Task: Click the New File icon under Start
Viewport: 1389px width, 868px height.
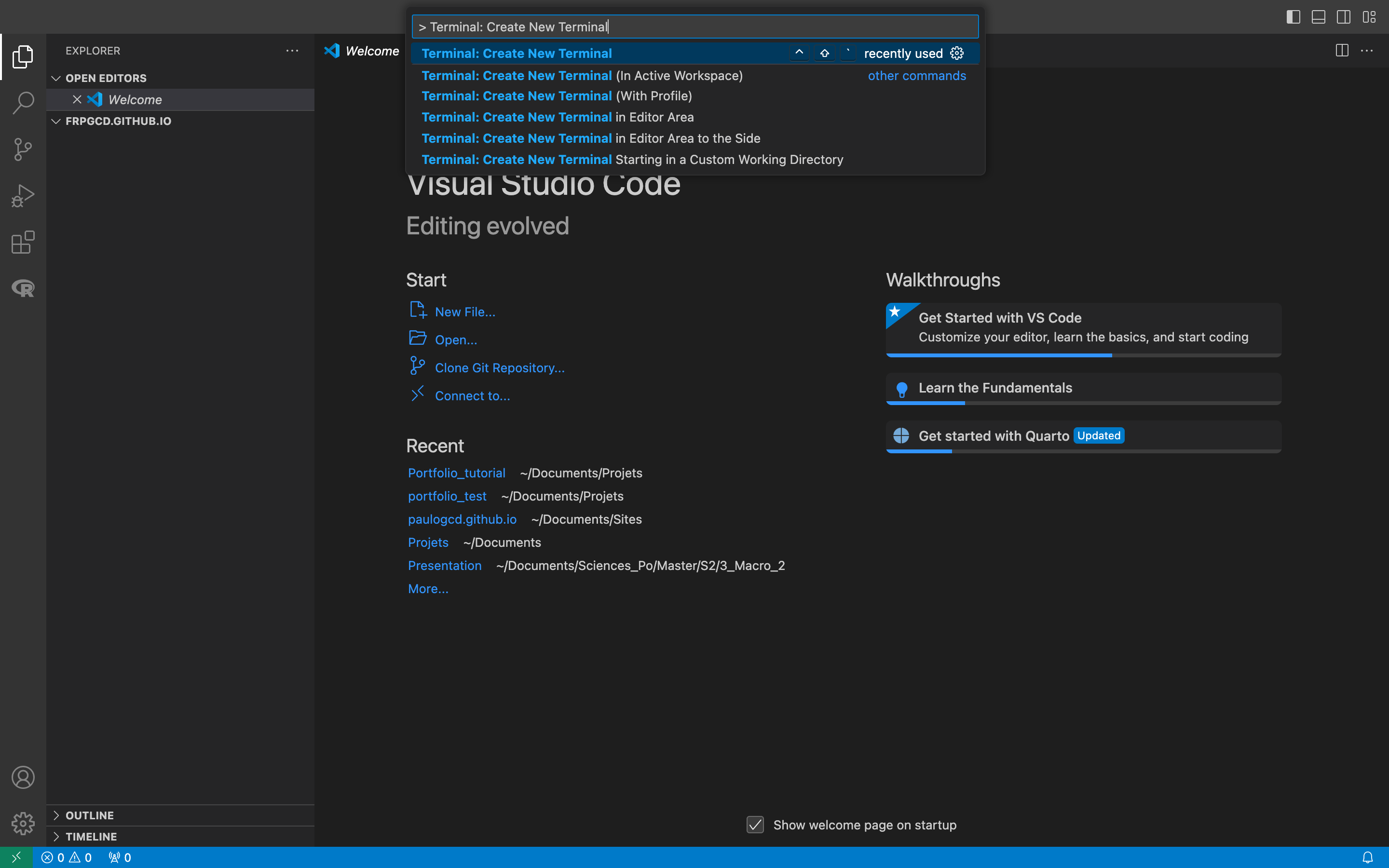Action: tap(418, 311)
